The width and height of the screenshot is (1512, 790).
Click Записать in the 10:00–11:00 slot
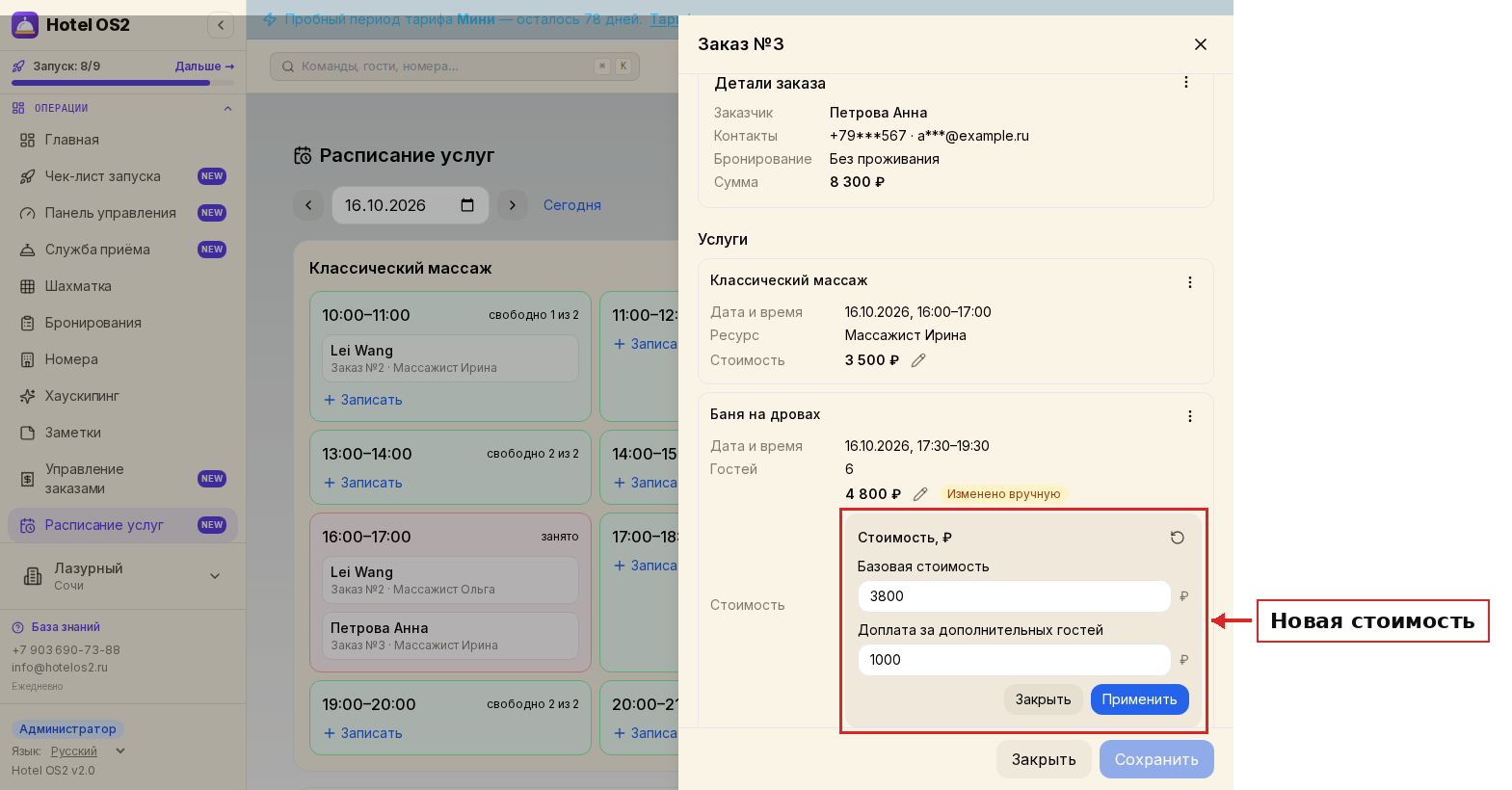click(x=362, y=400)
